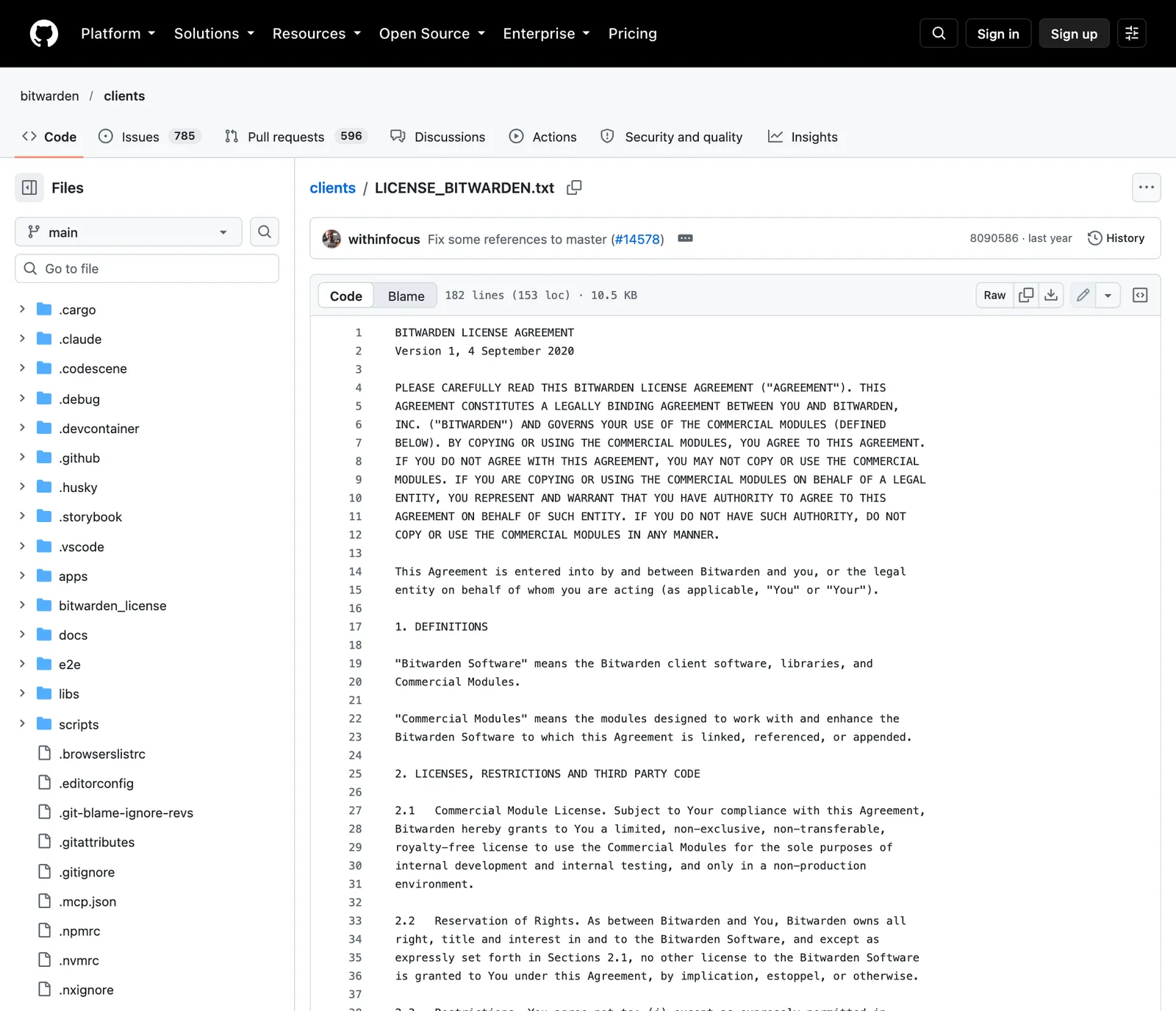Click the Go to file input

(147, 269)
